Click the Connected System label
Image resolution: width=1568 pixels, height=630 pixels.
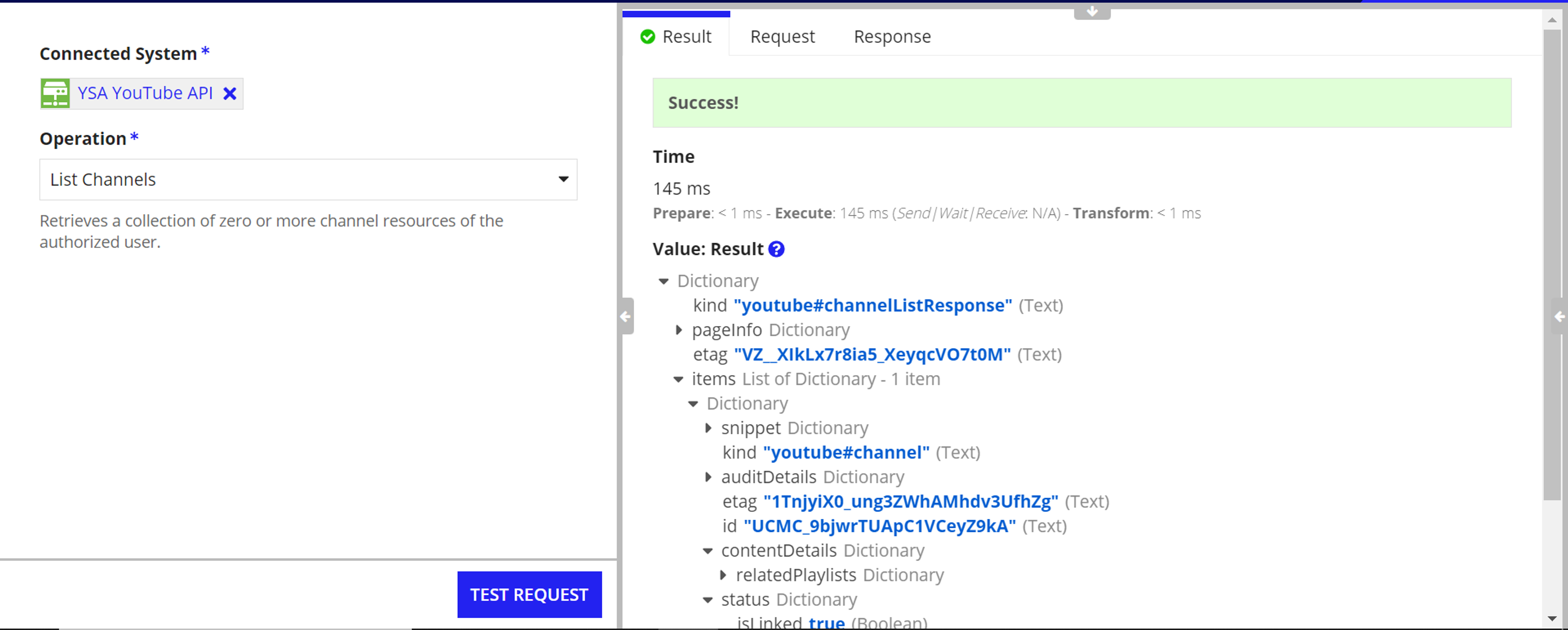click(118, 54)
